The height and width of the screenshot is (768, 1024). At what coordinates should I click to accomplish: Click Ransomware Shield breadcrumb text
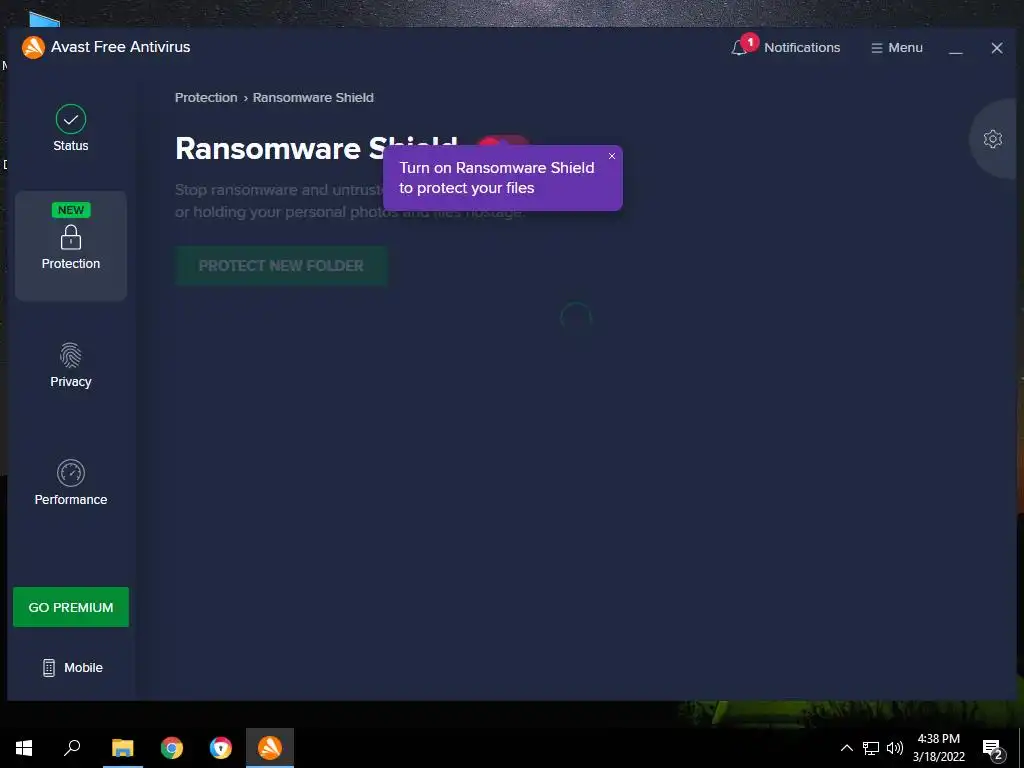[313, 97]
